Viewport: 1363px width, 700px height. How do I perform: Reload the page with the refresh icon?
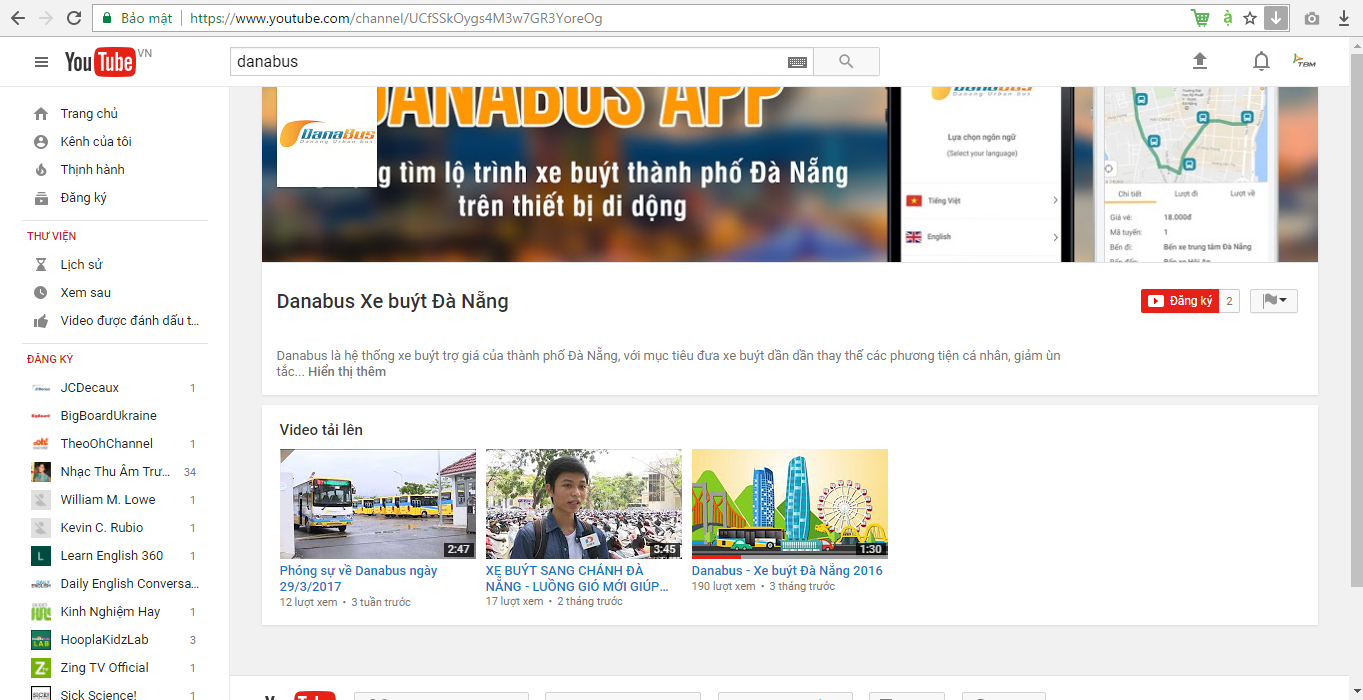(74, 18)
